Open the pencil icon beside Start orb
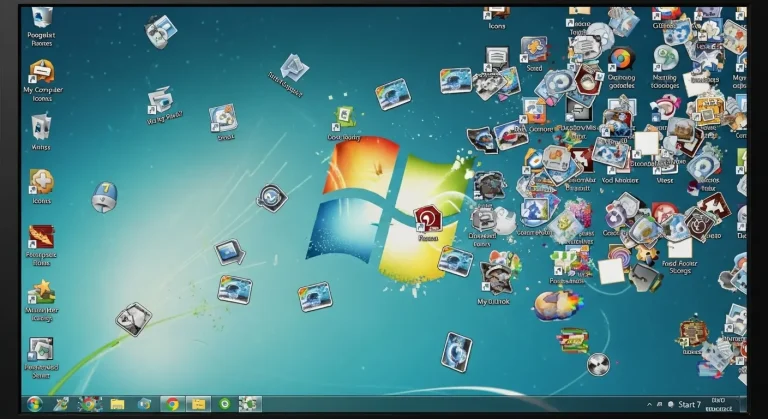 pos(61,404)
